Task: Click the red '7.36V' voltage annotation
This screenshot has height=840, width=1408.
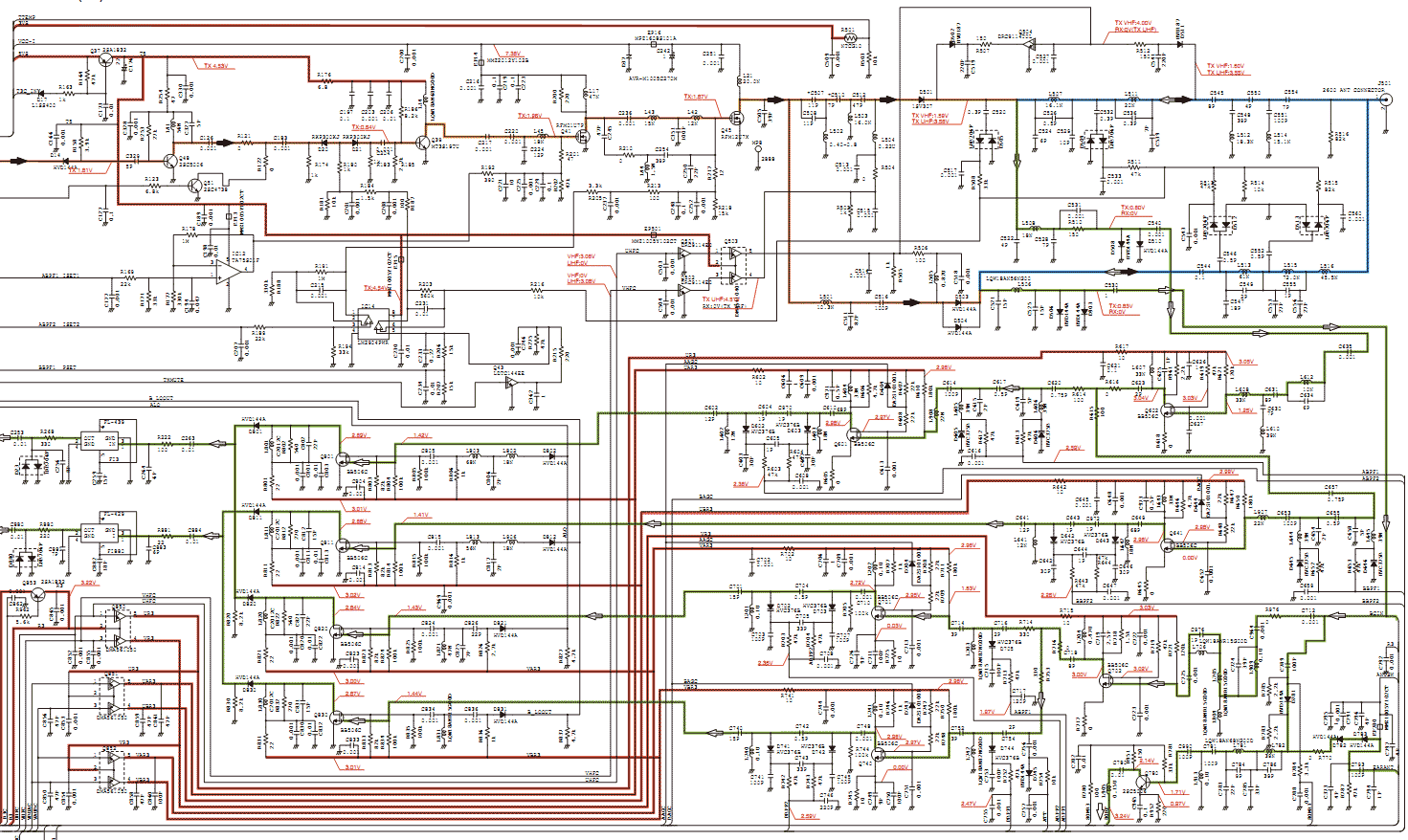Action: click(513, 54)
